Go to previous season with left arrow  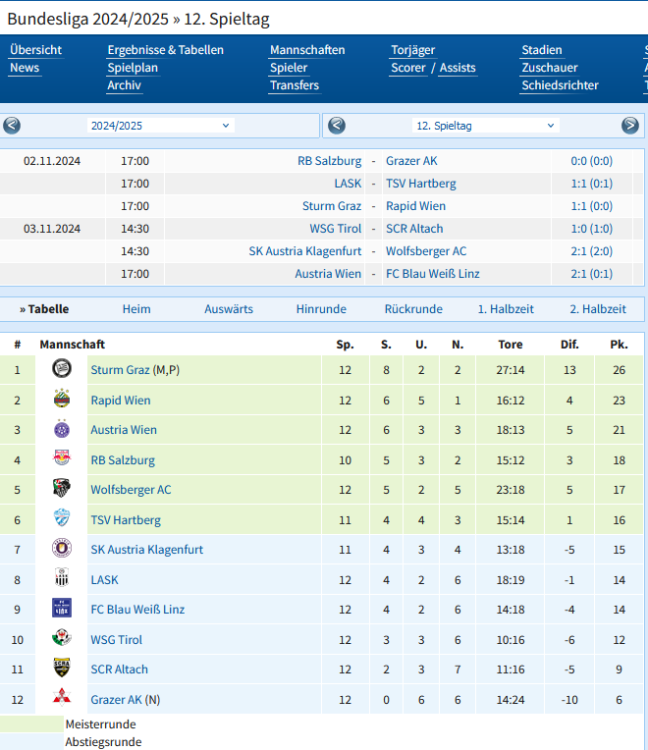point(12,126)
